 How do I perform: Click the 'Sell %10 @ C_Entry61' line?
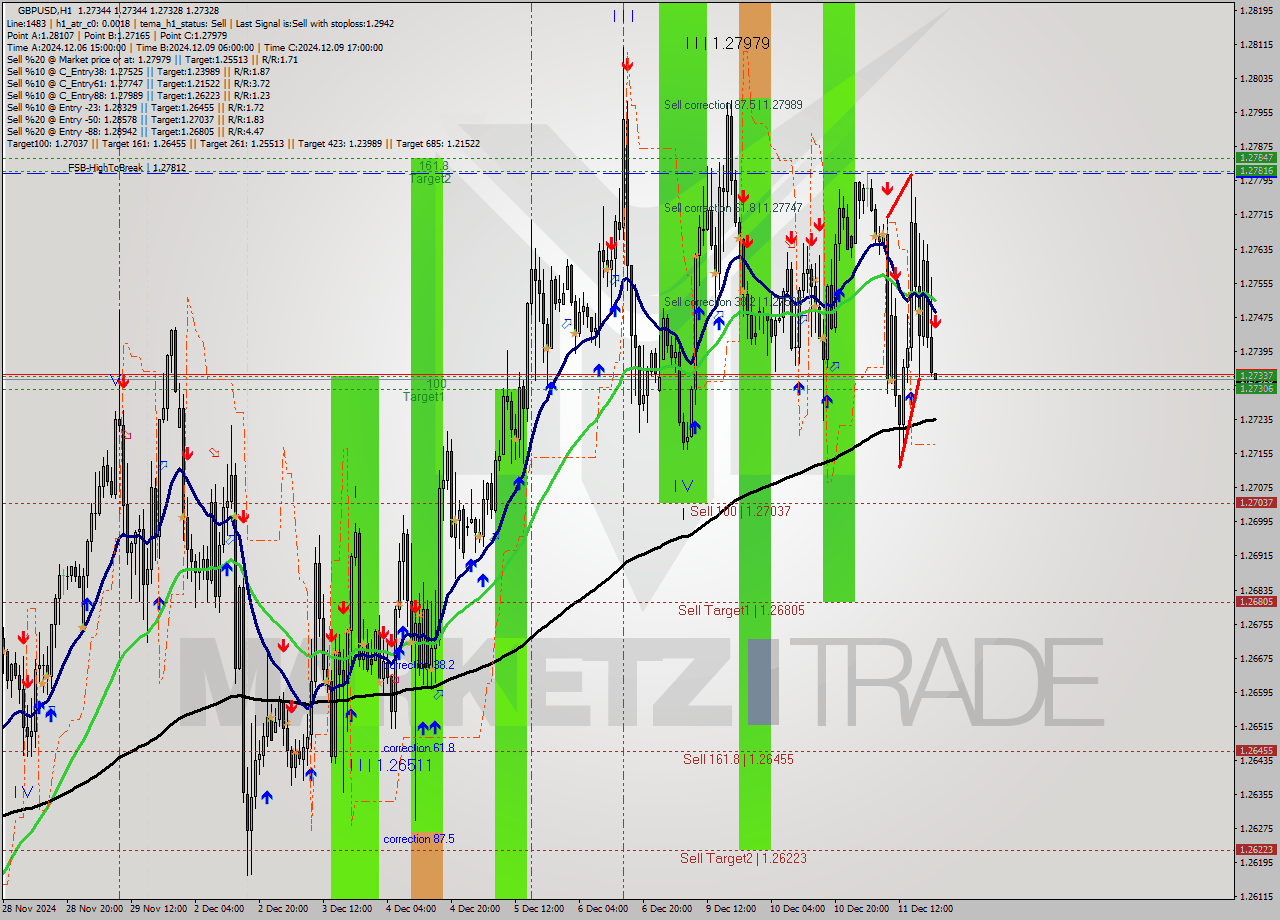(138, 83)
